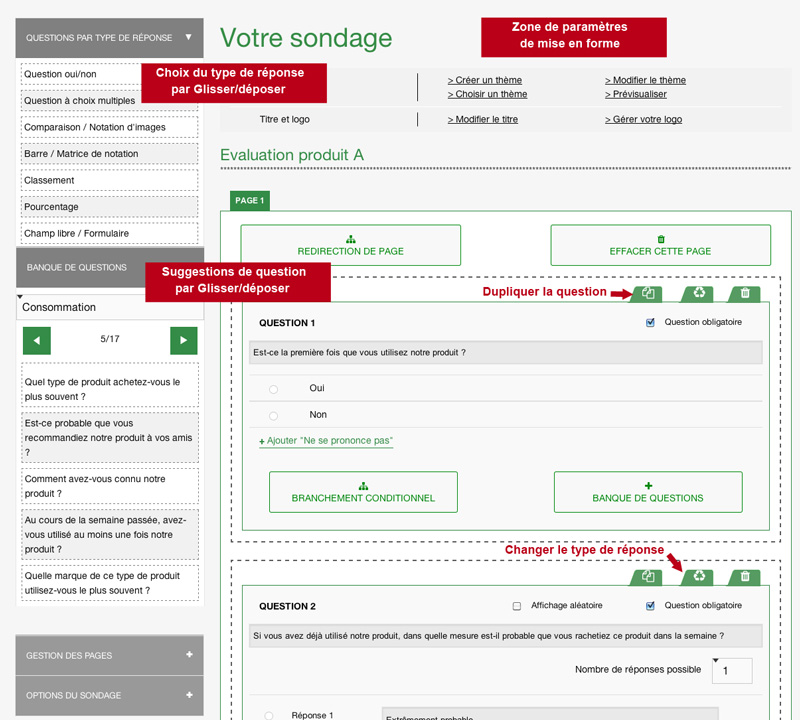Go to previous question bank page arrow

37,340
